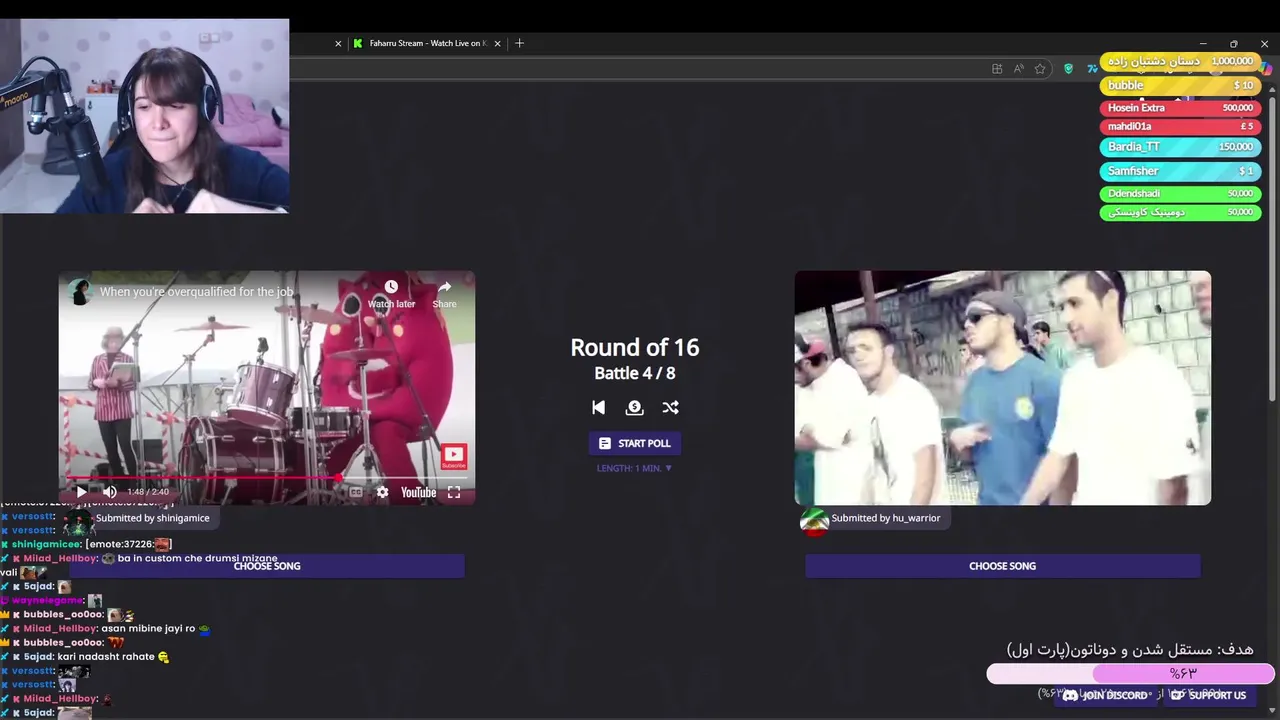Choose shinigamice's song
The image size is (1280, 720).
(x=266, y=566)
